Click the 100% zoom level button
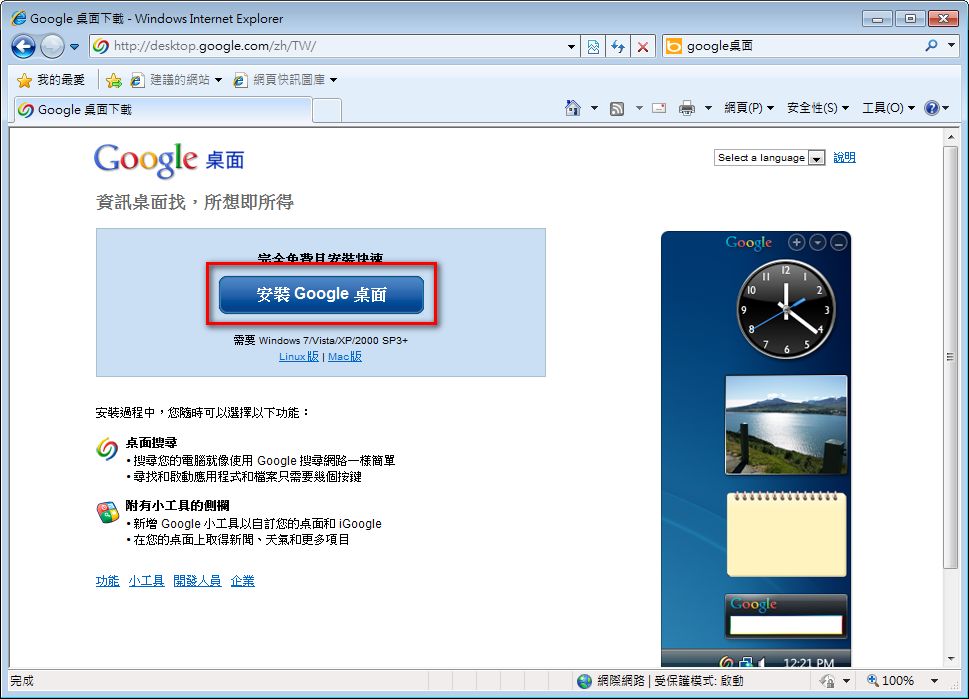This screenshot has height=699, width=969. (891, 681)
